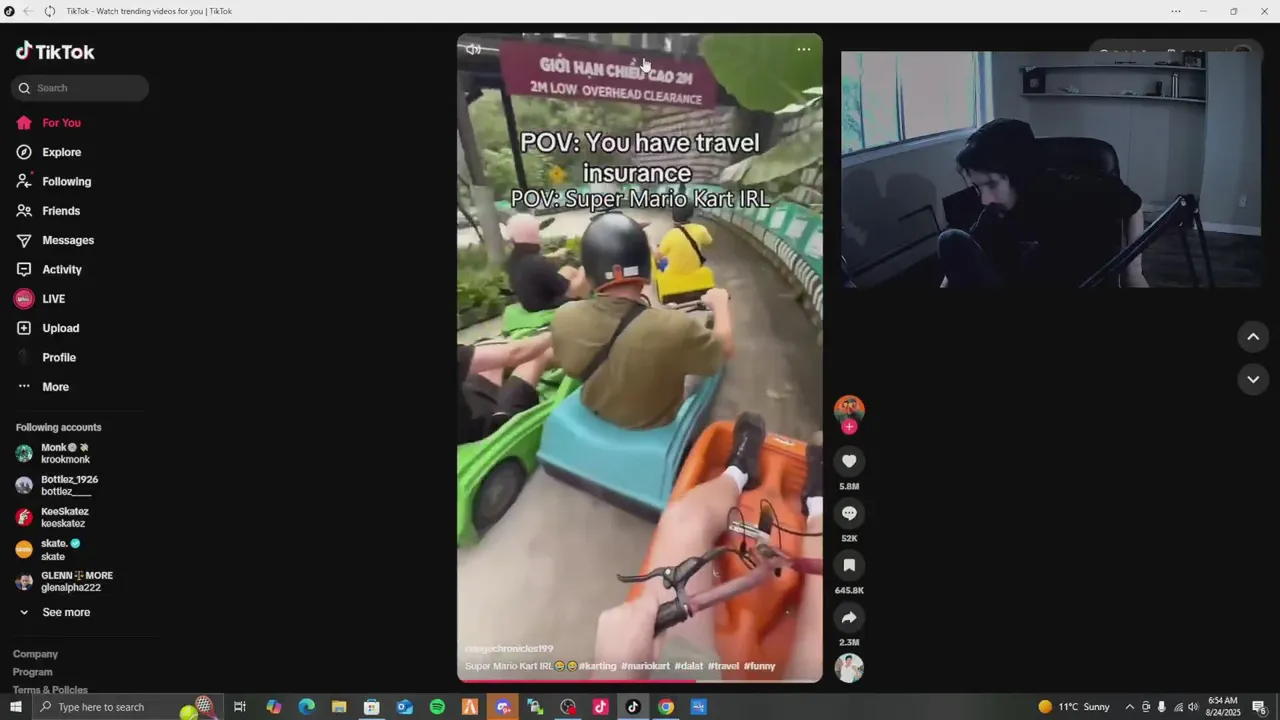Viewport: 1280px width, 720px height.
Task: Open Task View on the taskbar
Action: click(240, 707)
